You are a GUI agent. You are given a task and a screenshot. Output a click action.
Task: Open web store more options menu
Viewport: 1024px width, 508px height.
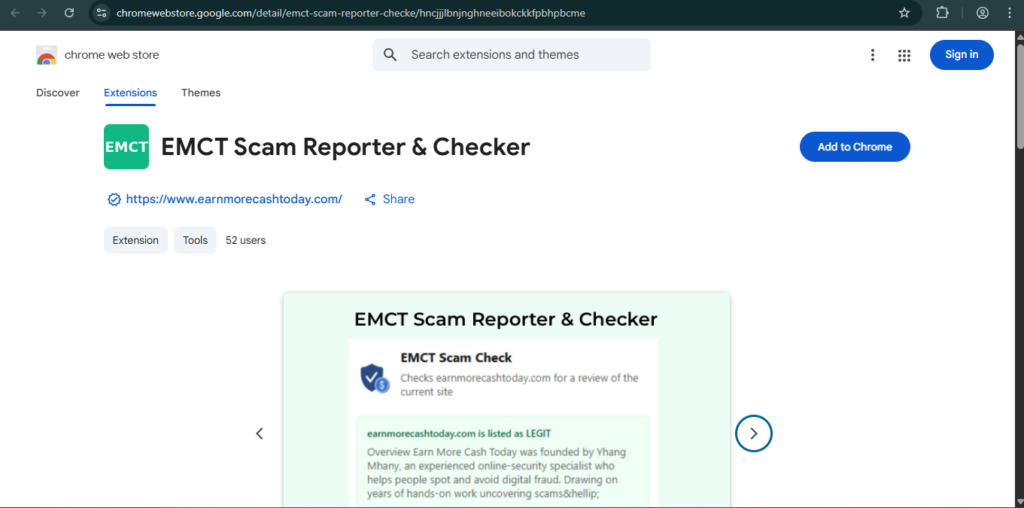[x=872, y=55]
